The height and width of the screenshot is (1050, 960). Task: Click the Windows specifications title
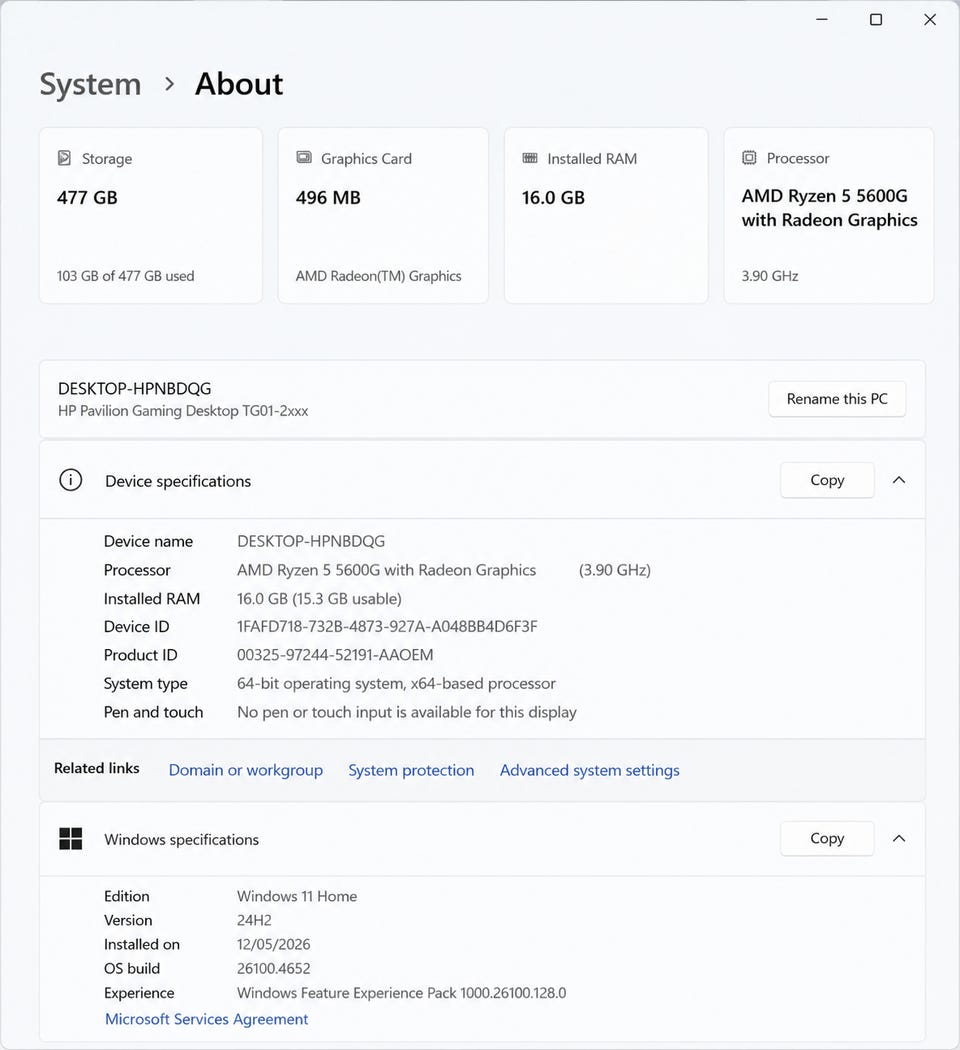pyautogui.click(x=181, y=840)
